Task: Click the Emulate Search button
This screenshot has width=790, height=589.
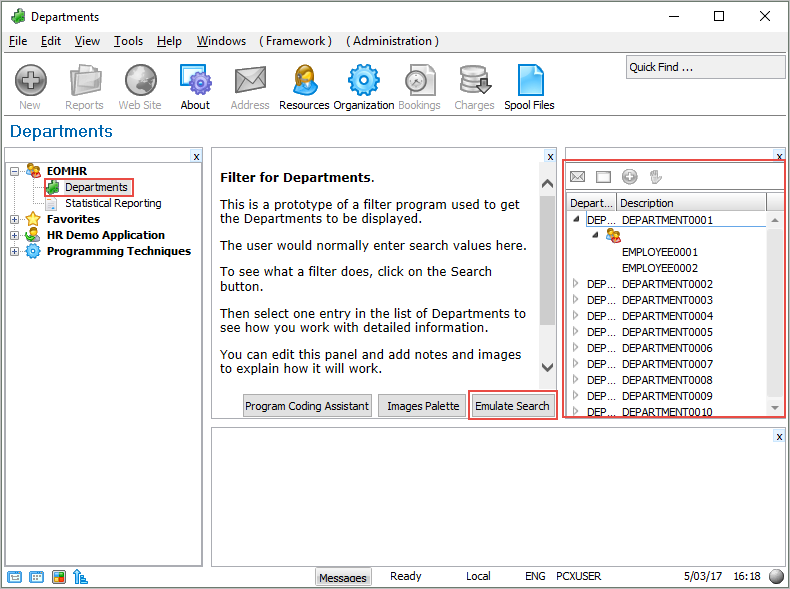Action: (512, 406)
